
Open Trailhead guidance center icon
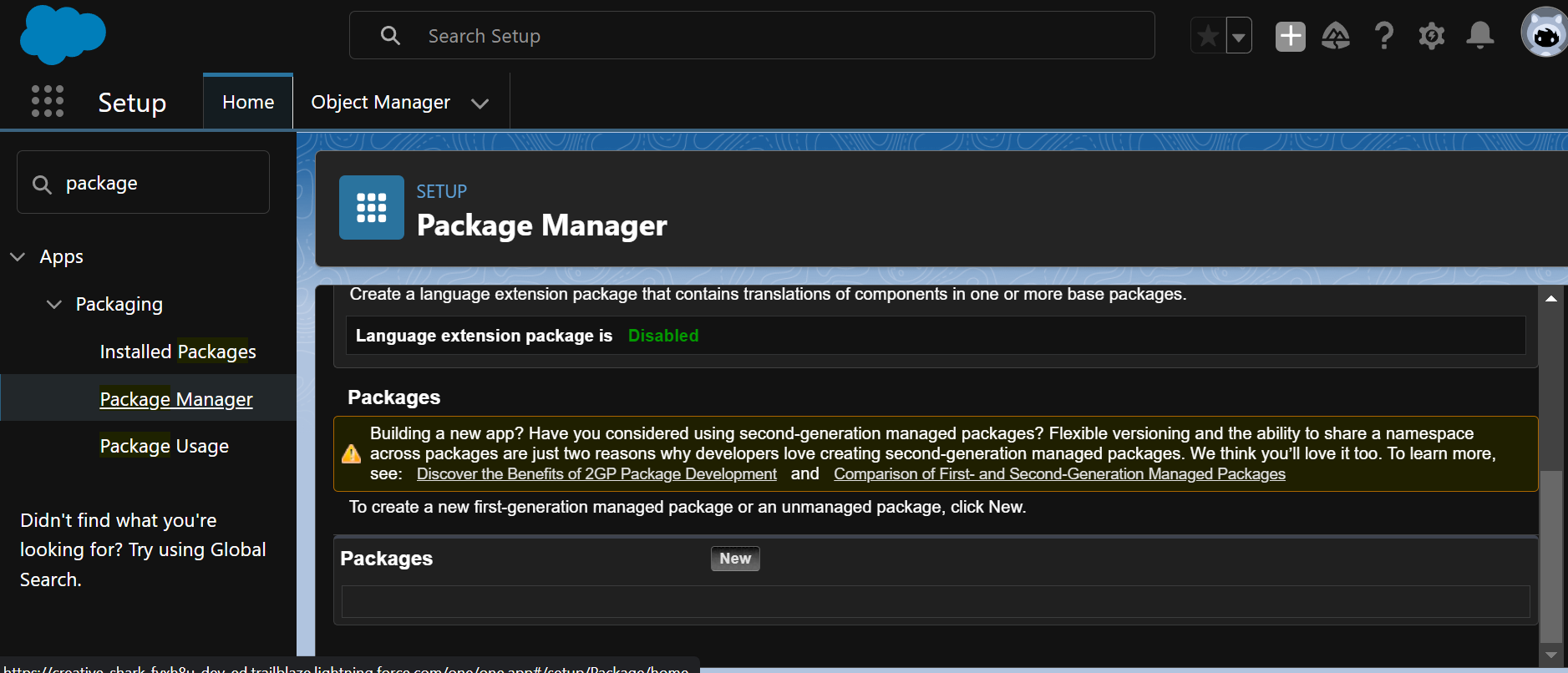1336,36
